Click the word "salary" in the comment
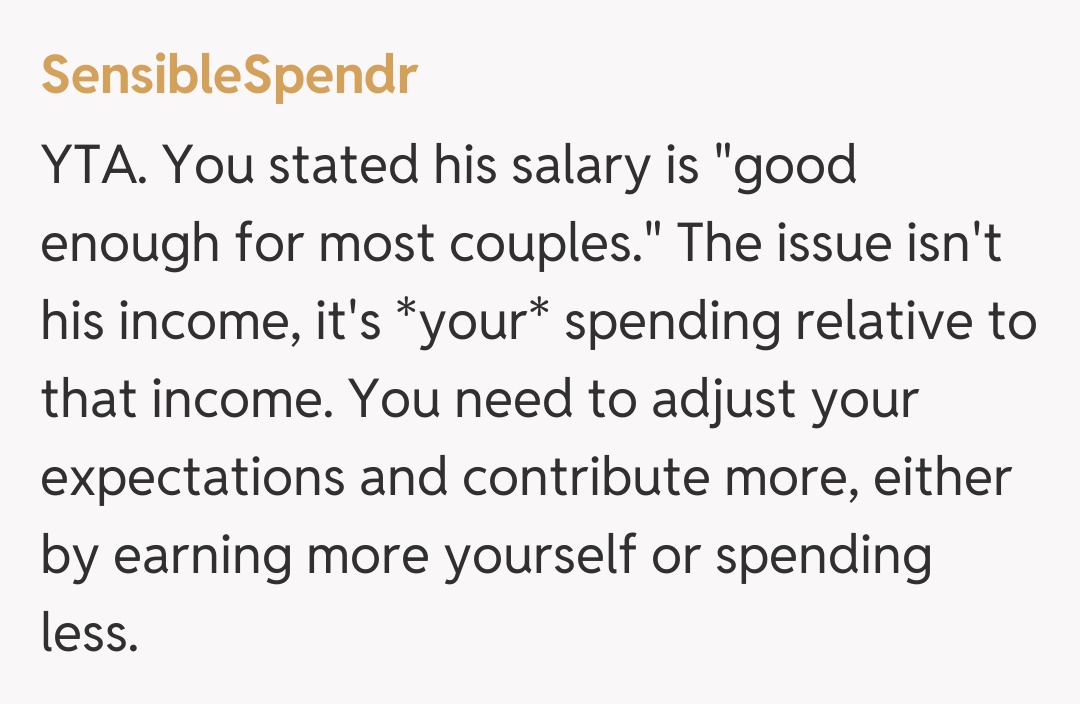1080x704 pixels. coord(595,166)
